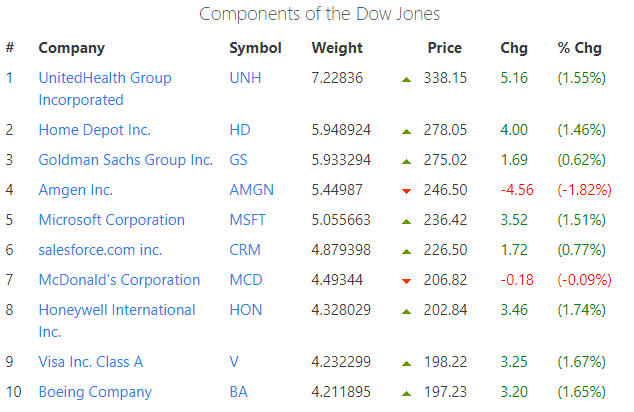Image resolution: width=634 pixels, height=412 pixels.
Task: Click the Company column header
Action: (x=71, y=48)
